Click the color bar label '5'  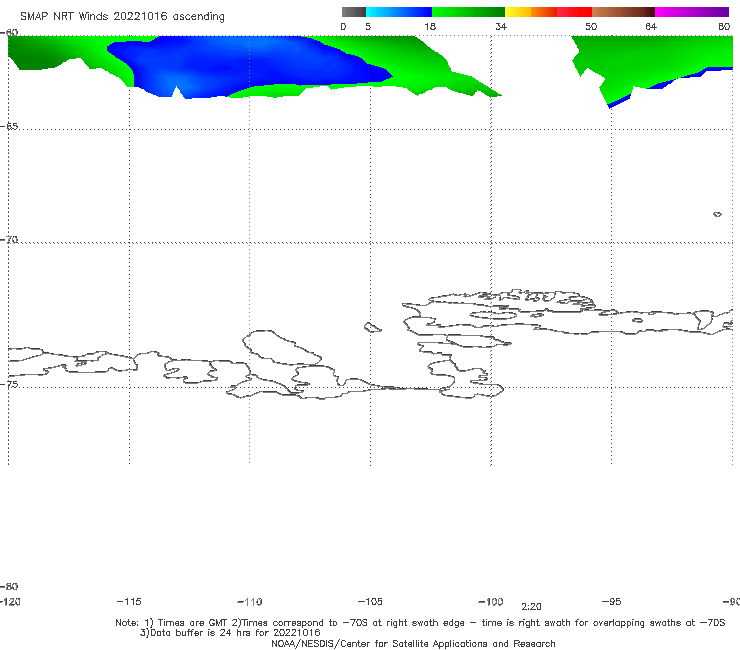pyautogui.click(x=368, y=26)
